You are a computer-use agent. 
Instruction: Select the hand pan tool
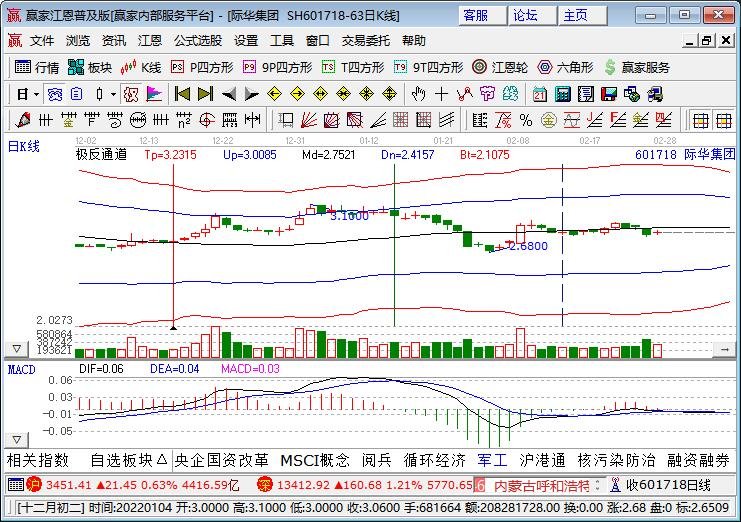418,94
